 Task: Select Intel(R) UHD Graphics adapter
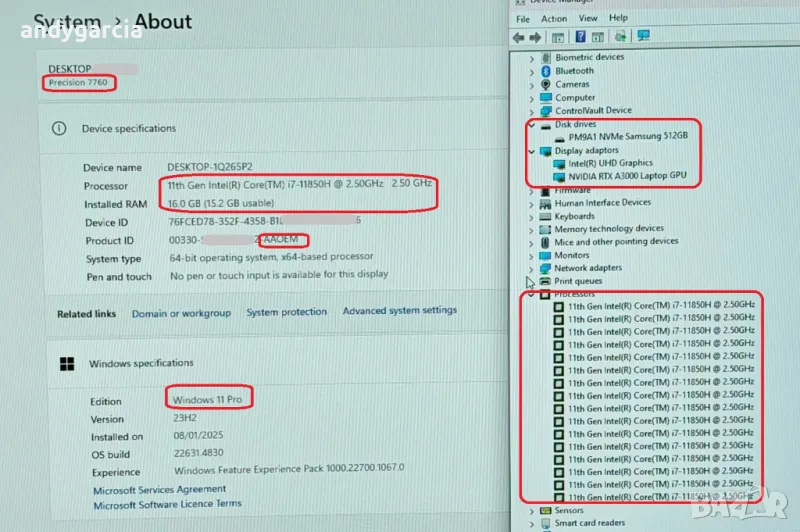pyautogui.click(x=610, y=163)
